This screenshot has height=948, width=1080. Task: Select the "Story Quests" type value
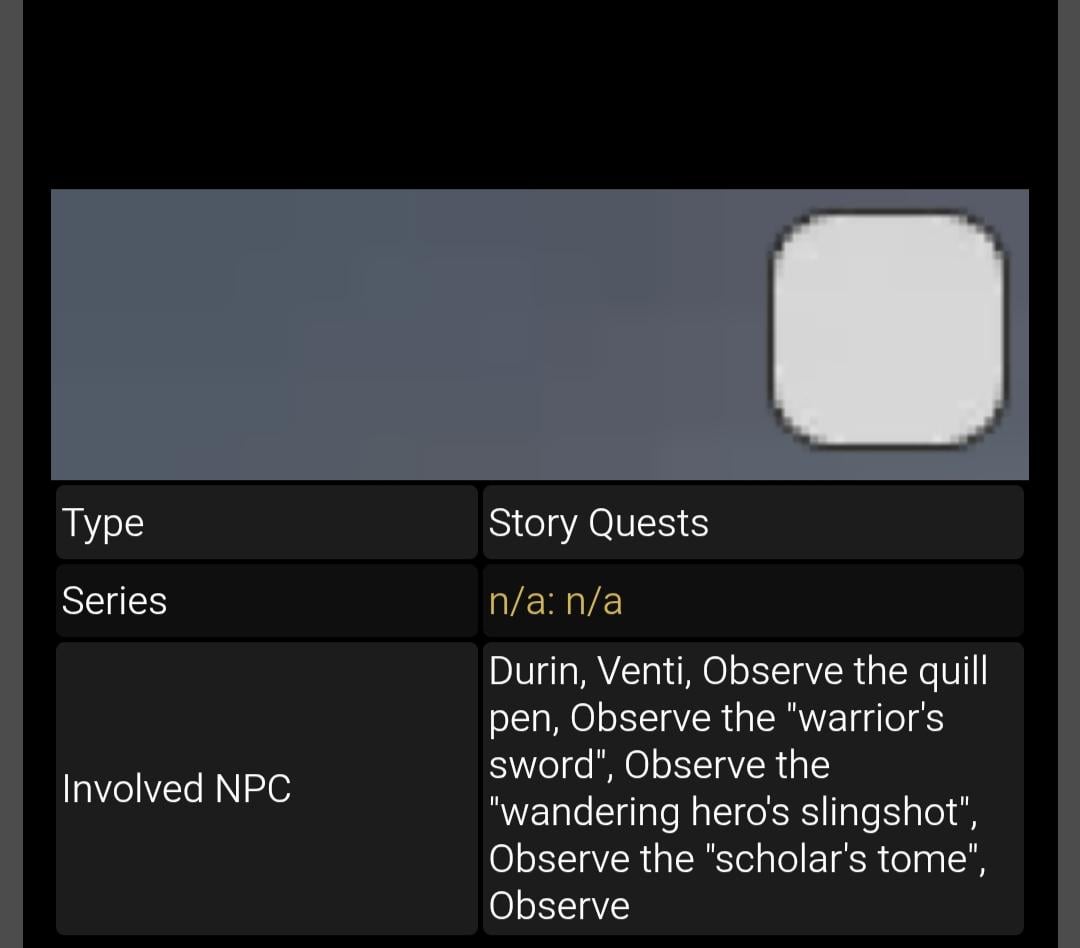point(598,523)
